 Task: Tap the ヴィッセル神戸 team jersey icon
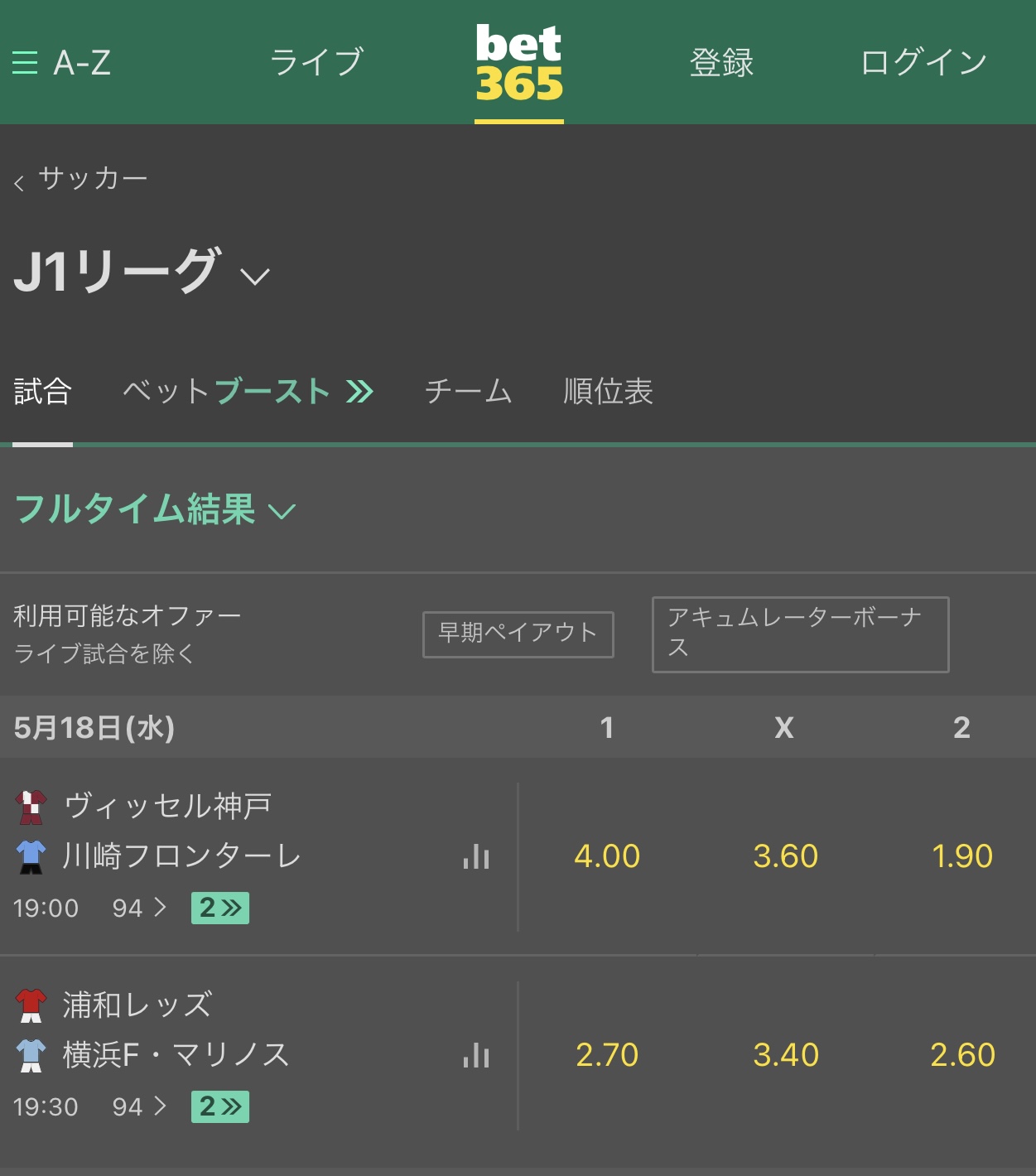coord(31,807)
